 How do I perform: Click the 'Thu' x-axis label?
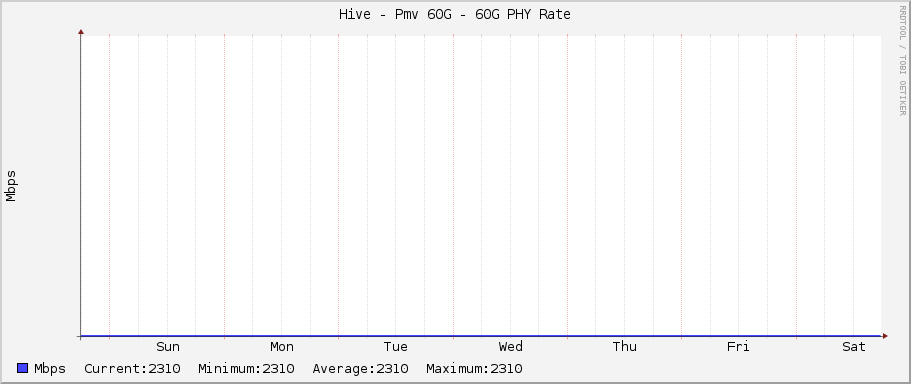[x=625, y=347]
